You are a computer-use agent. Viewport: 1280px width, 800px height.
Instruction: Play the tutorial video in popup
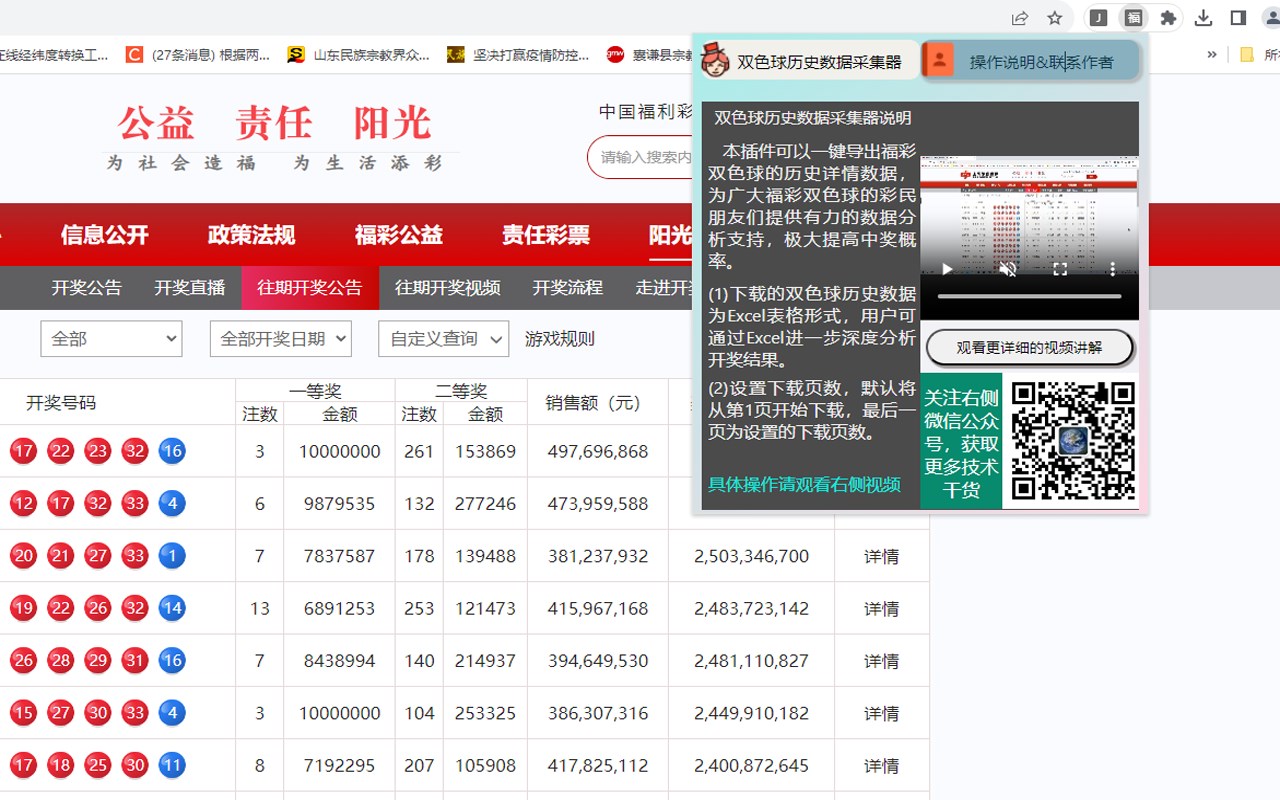[x=947, y=269]
